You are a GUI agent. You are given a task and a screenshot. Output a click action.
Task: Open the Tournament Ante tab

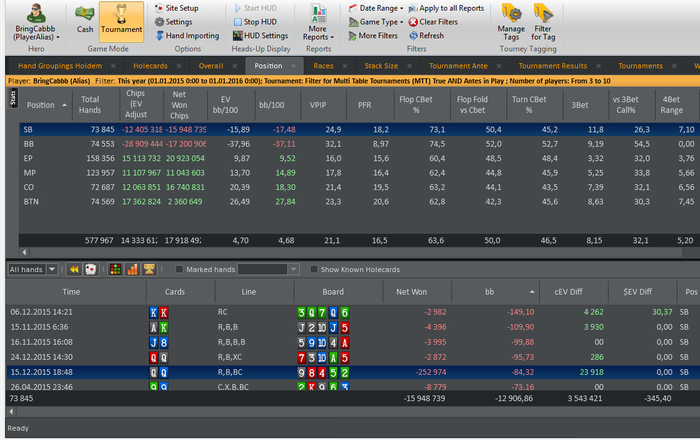click(458, 66)
